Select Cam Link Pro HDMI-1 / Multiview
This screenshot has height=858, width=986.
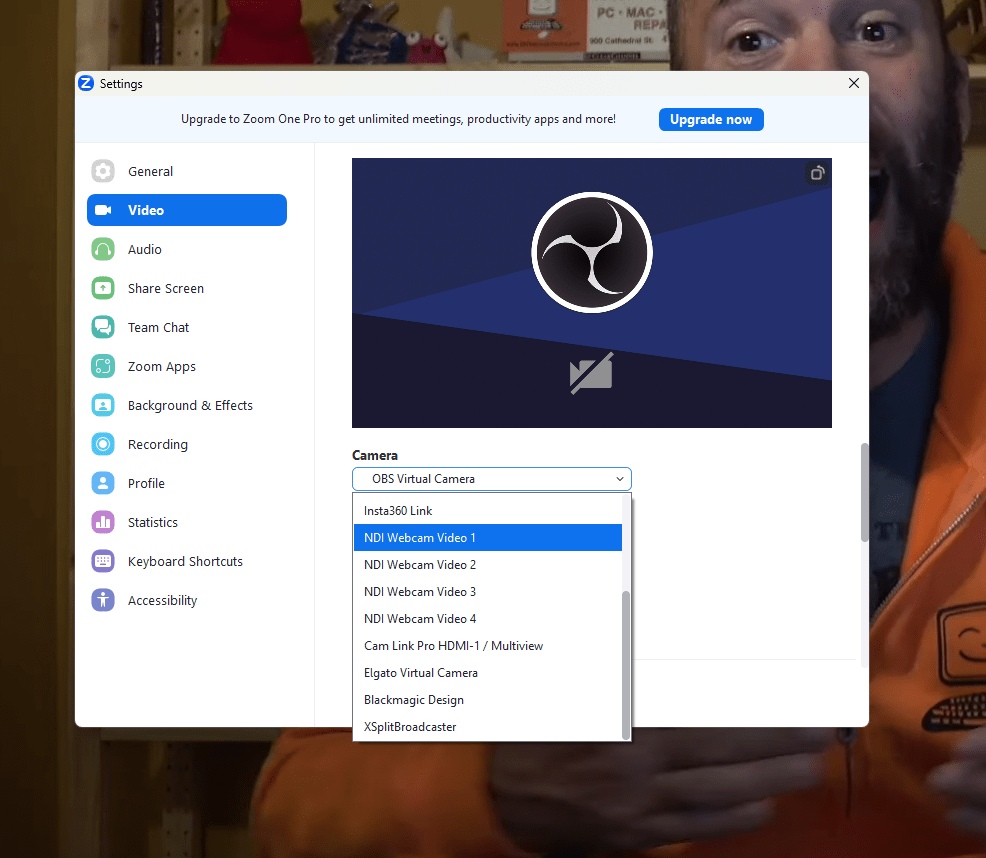click(x=487, y=646)
